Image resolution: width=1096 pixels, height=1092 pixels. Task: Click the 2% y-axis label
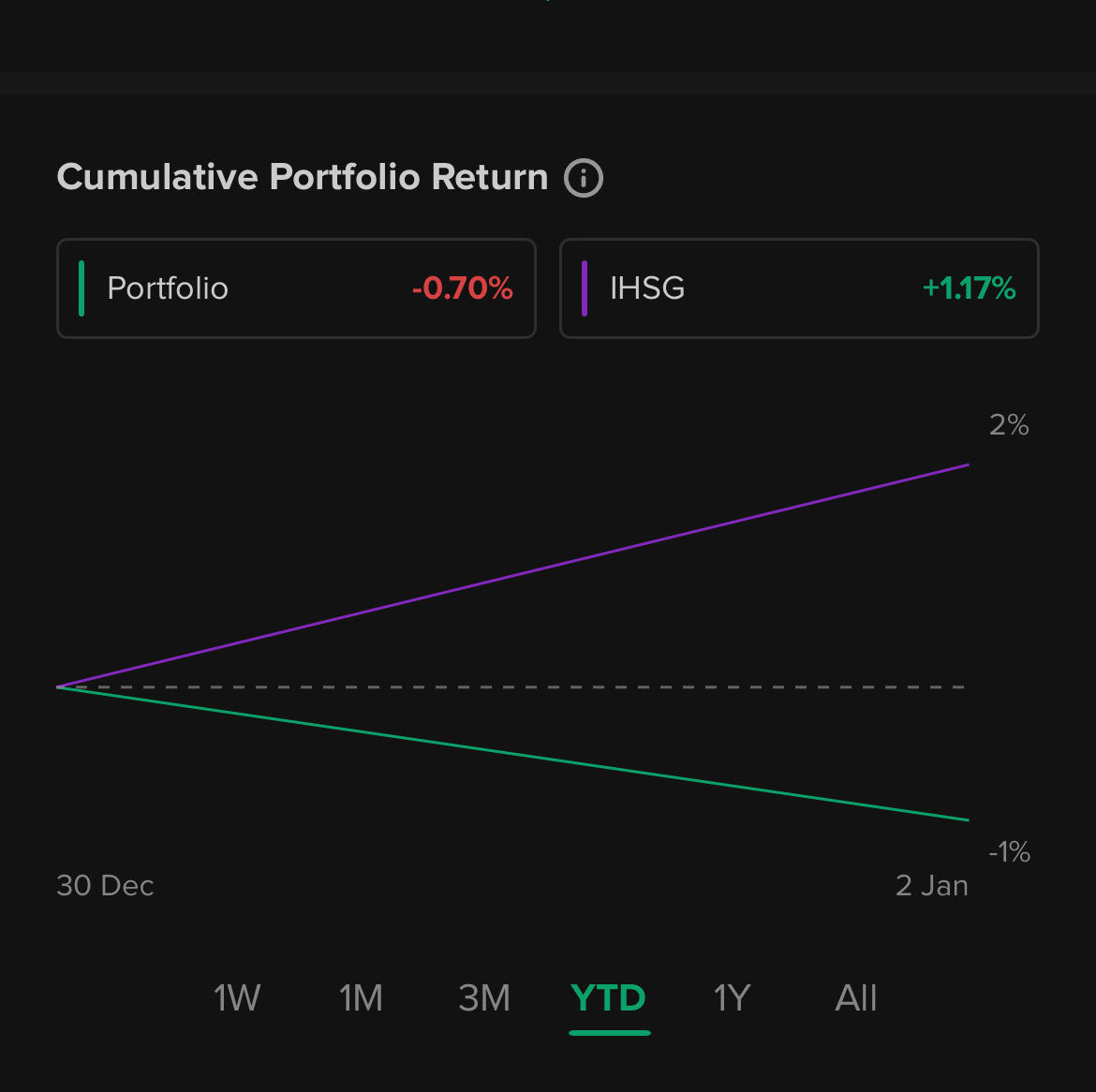[x=1009, y=426]
